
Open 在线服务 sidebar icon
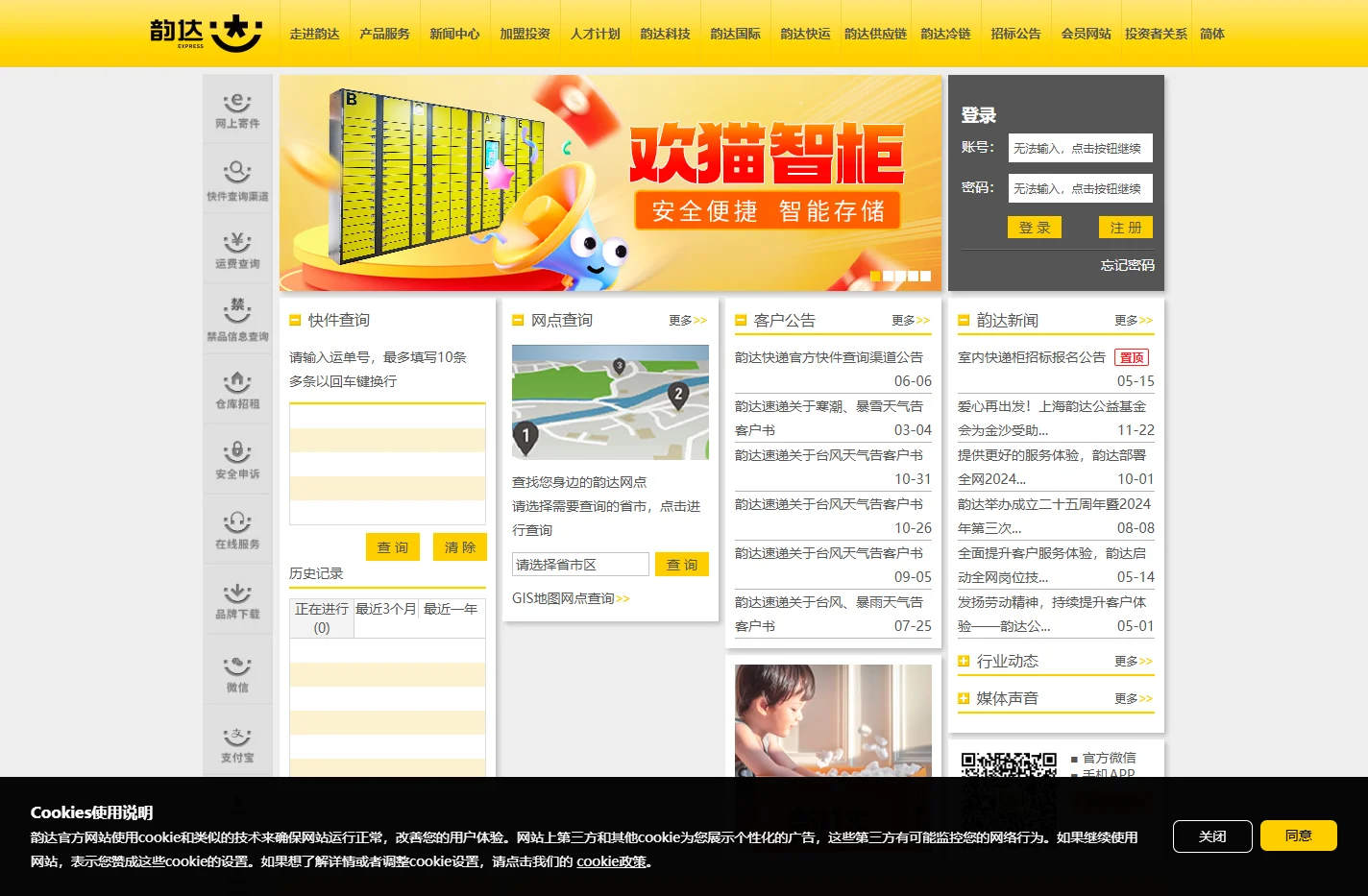pos(237,529)
